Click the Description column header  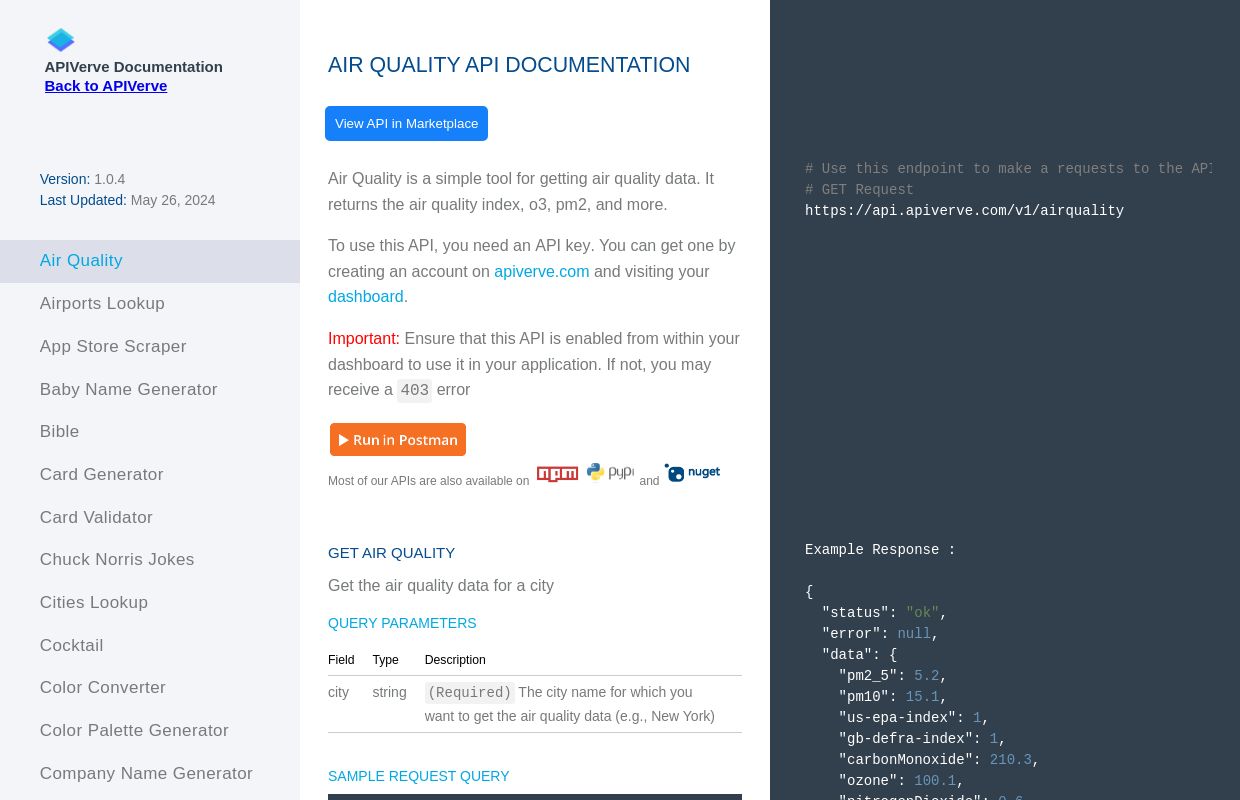coord(455,660)
